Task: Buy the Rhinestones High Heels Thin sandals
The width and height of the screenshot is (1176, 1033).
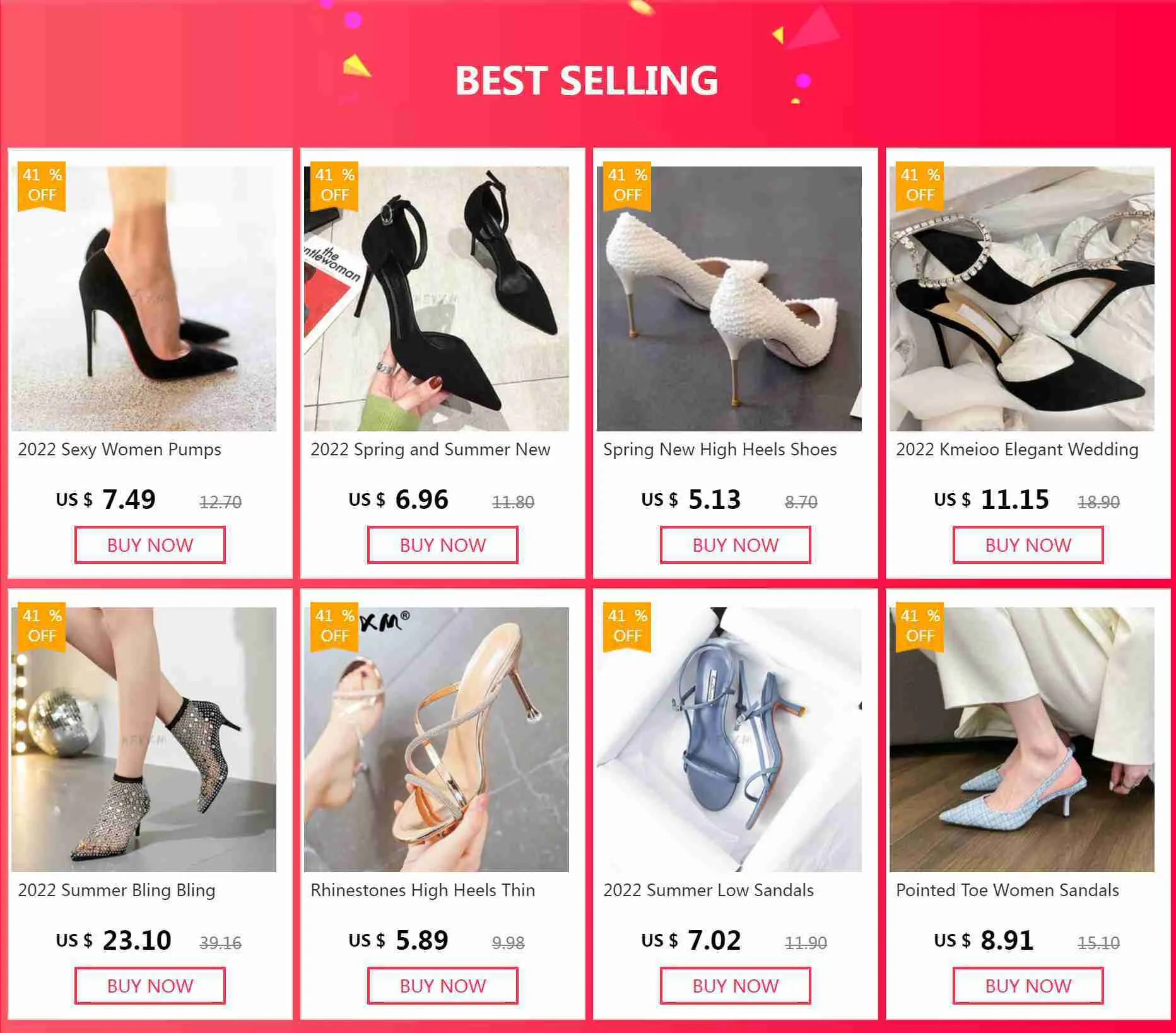Action: (x=443, y=986)
